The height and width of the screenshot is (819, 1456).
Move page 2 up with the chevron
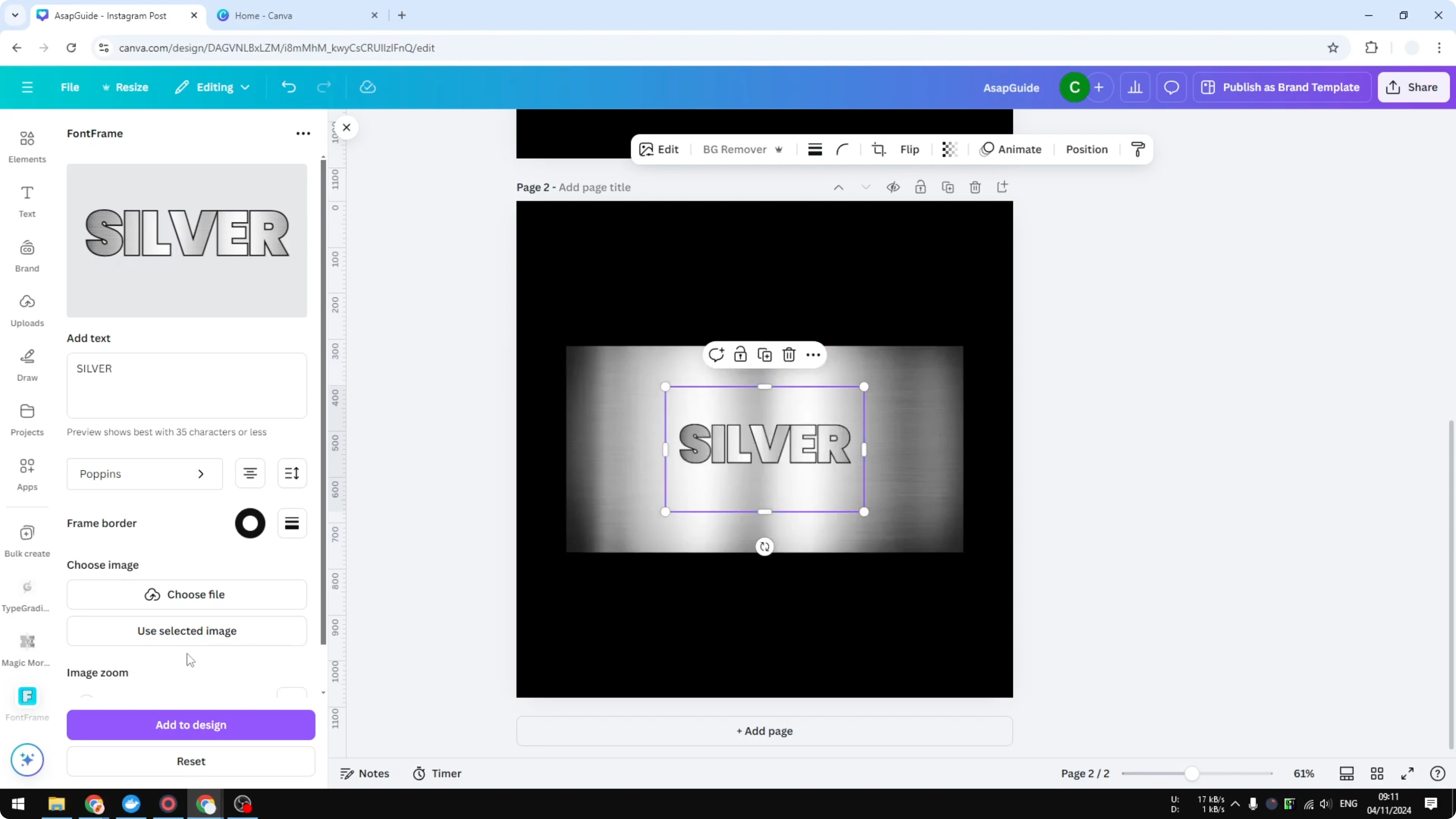(839, 187)
